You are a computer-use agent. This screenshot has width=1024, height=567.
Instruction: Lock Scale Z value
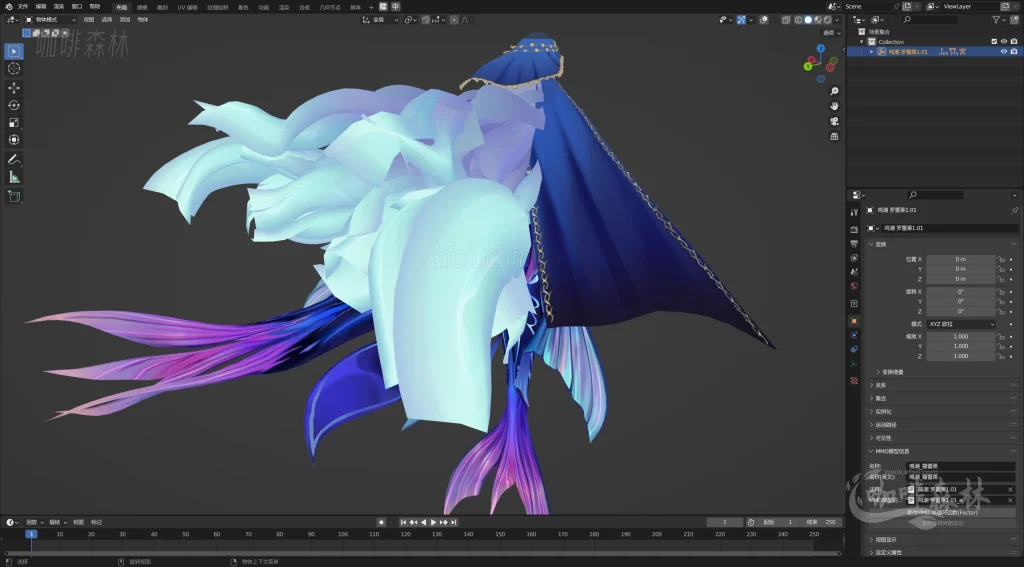pyautogui.click(x=1000, y=356)
